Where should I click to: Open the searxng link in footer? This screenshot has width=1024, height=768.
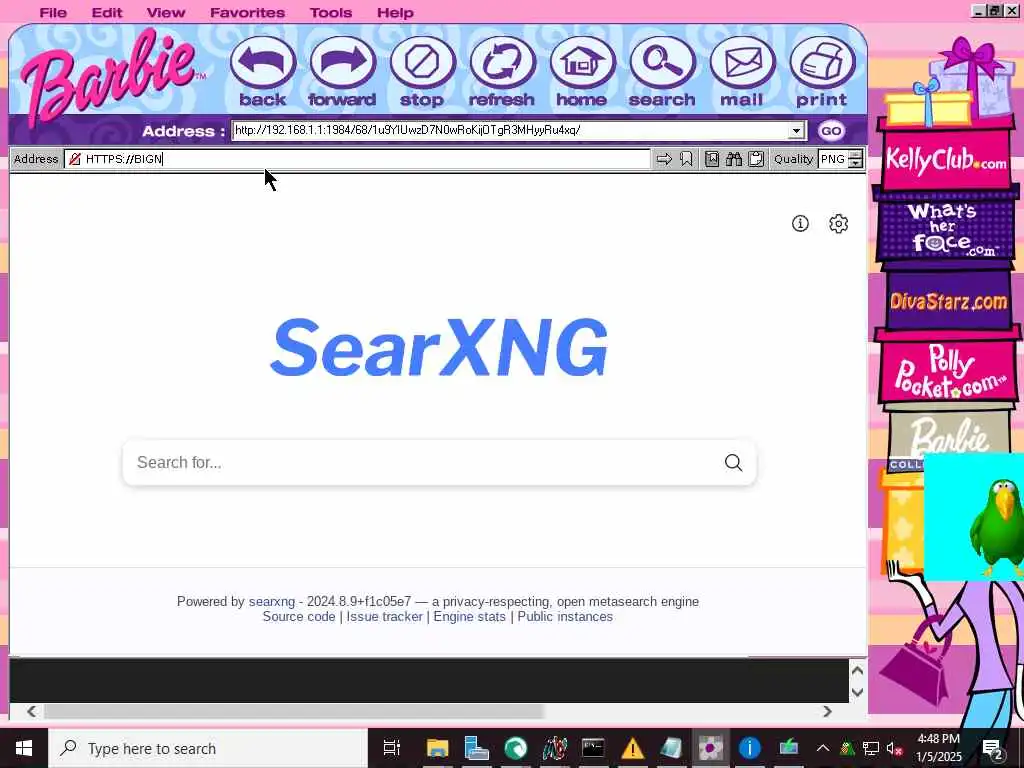click(272, 601)
